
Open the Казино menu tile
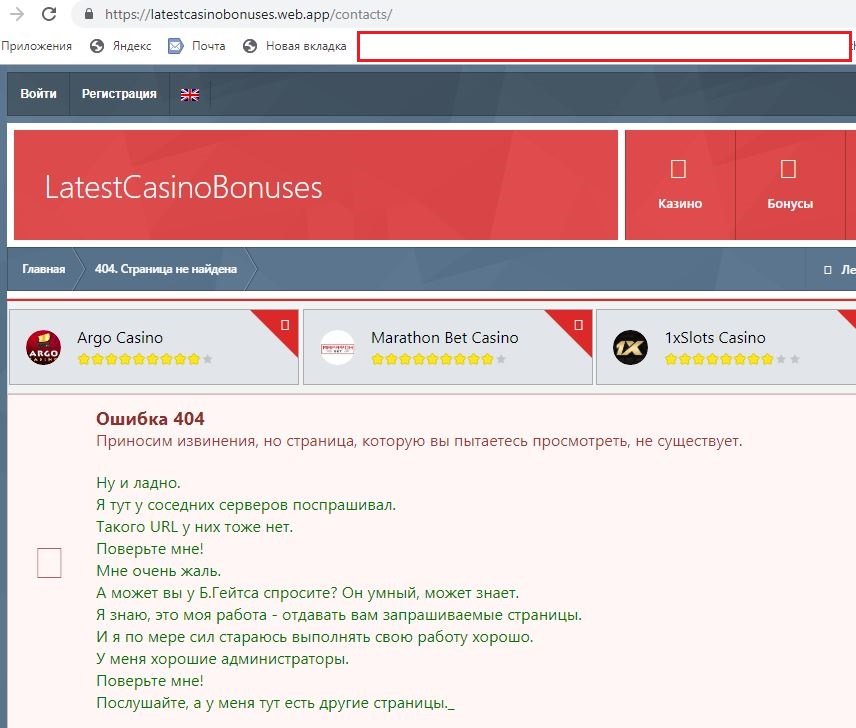(680, 185)
